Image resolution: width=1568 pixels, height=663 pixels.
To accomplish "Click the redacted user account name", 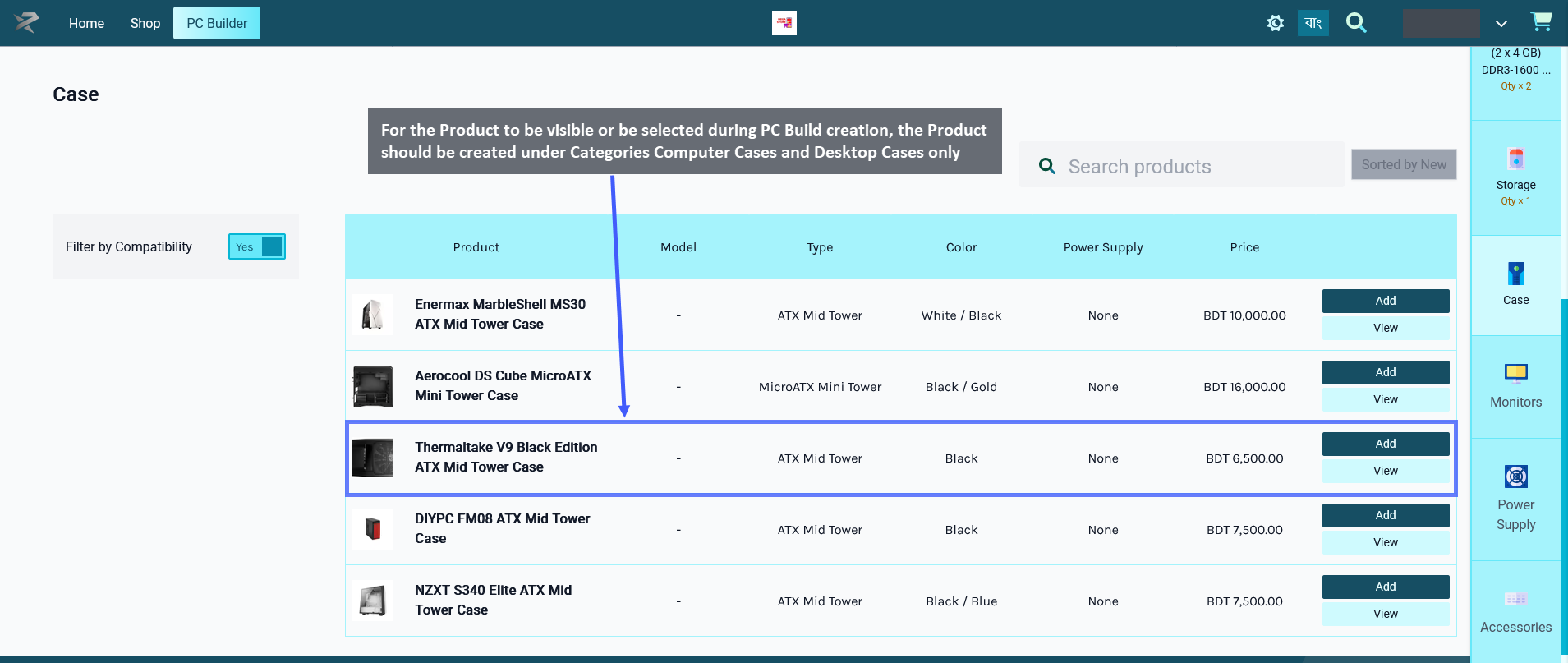I will click(1441, 23).
